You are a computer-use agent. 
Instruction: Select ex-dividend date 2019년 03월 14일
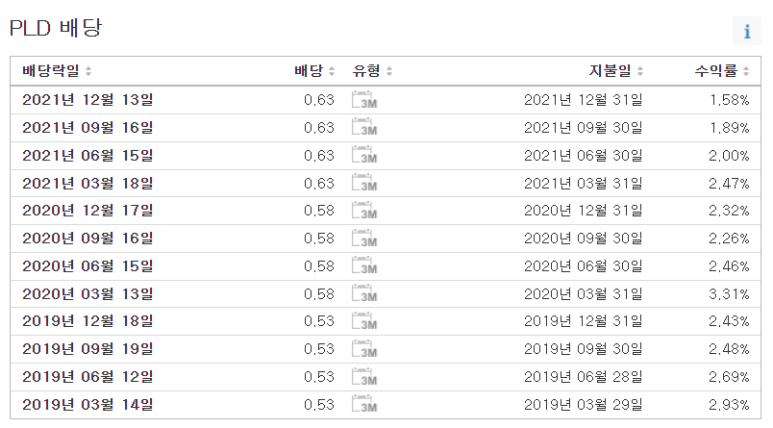(88, 404)
